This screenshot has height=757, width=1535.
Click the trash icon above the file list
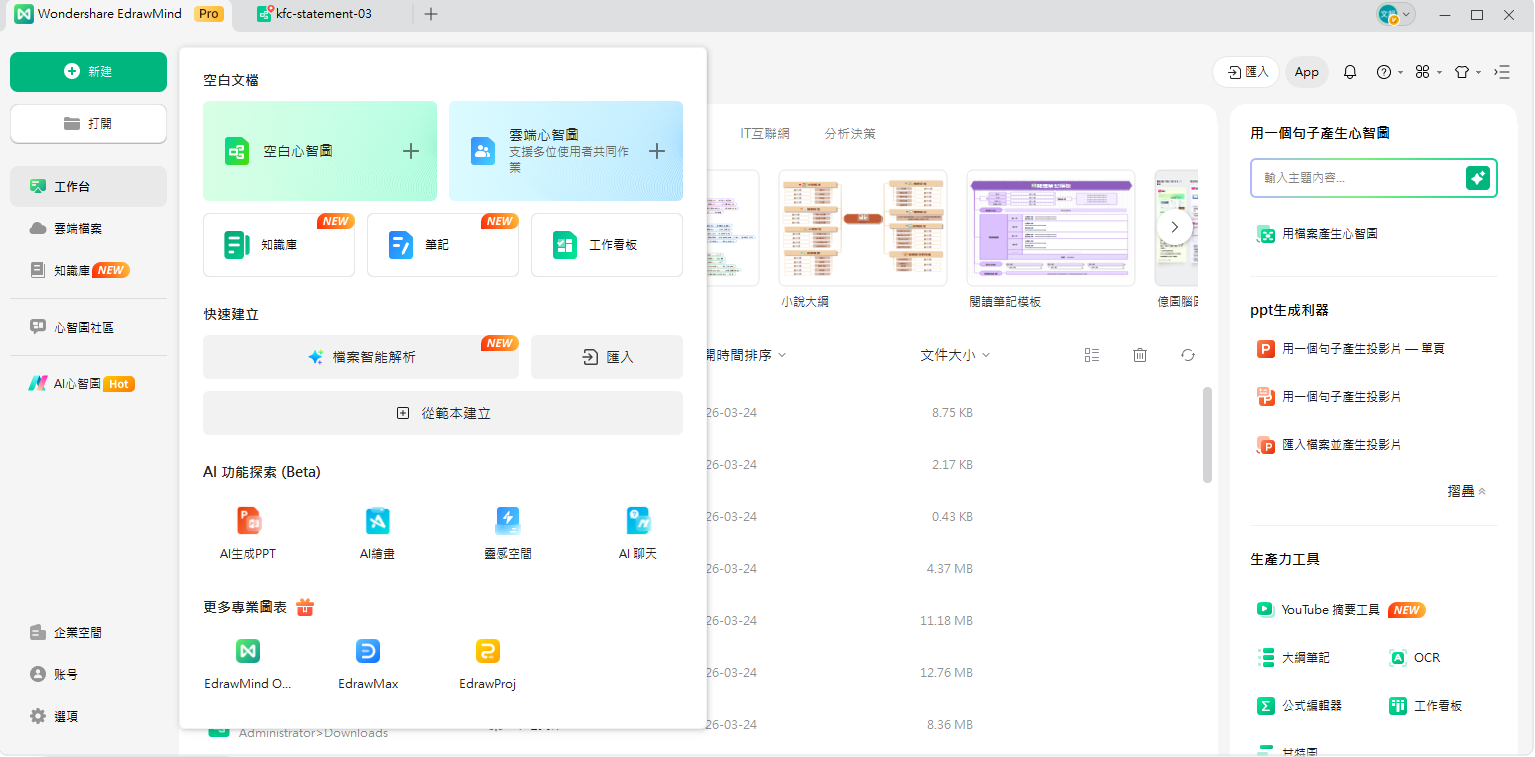pos(1139,354)
